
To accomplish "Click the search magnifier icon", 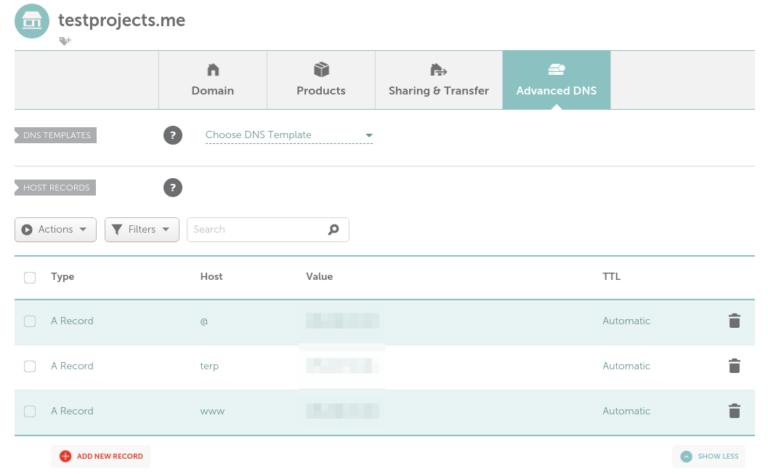I will pyautogui.click(x=334, y=229).
